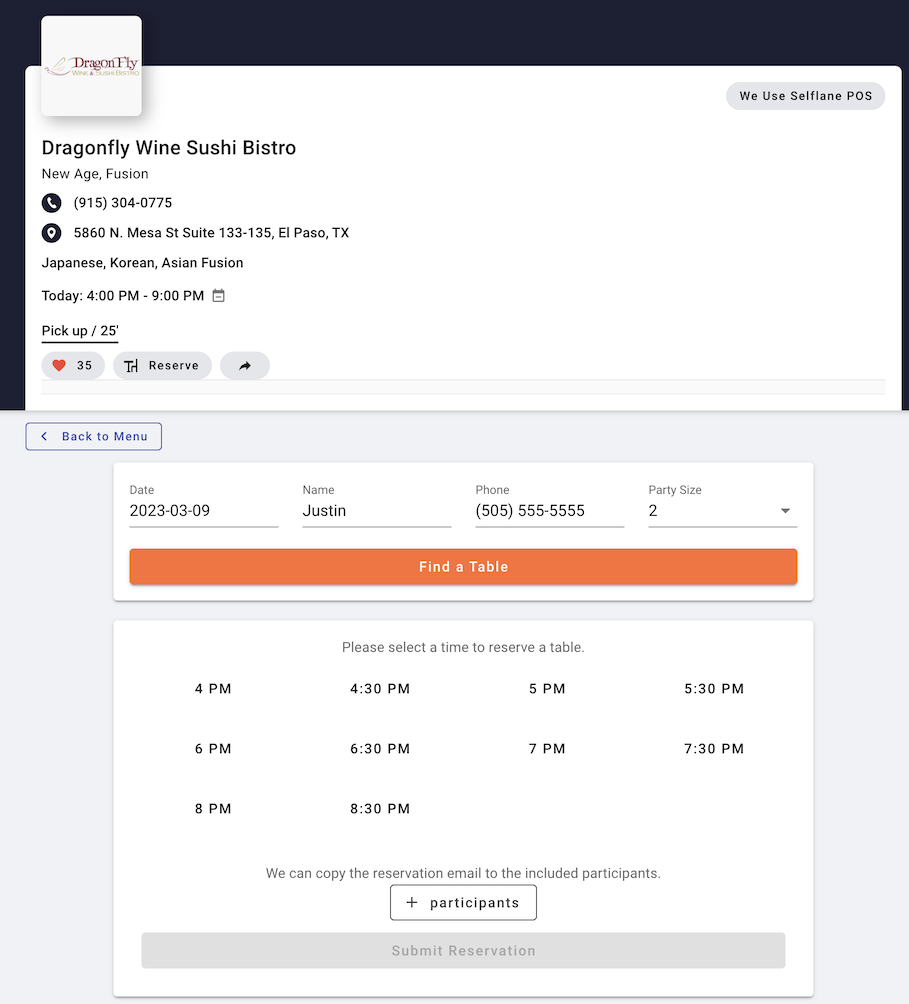Click the share arrow icon
This screenshot has height=1004, width=909.
coord(244,365)
